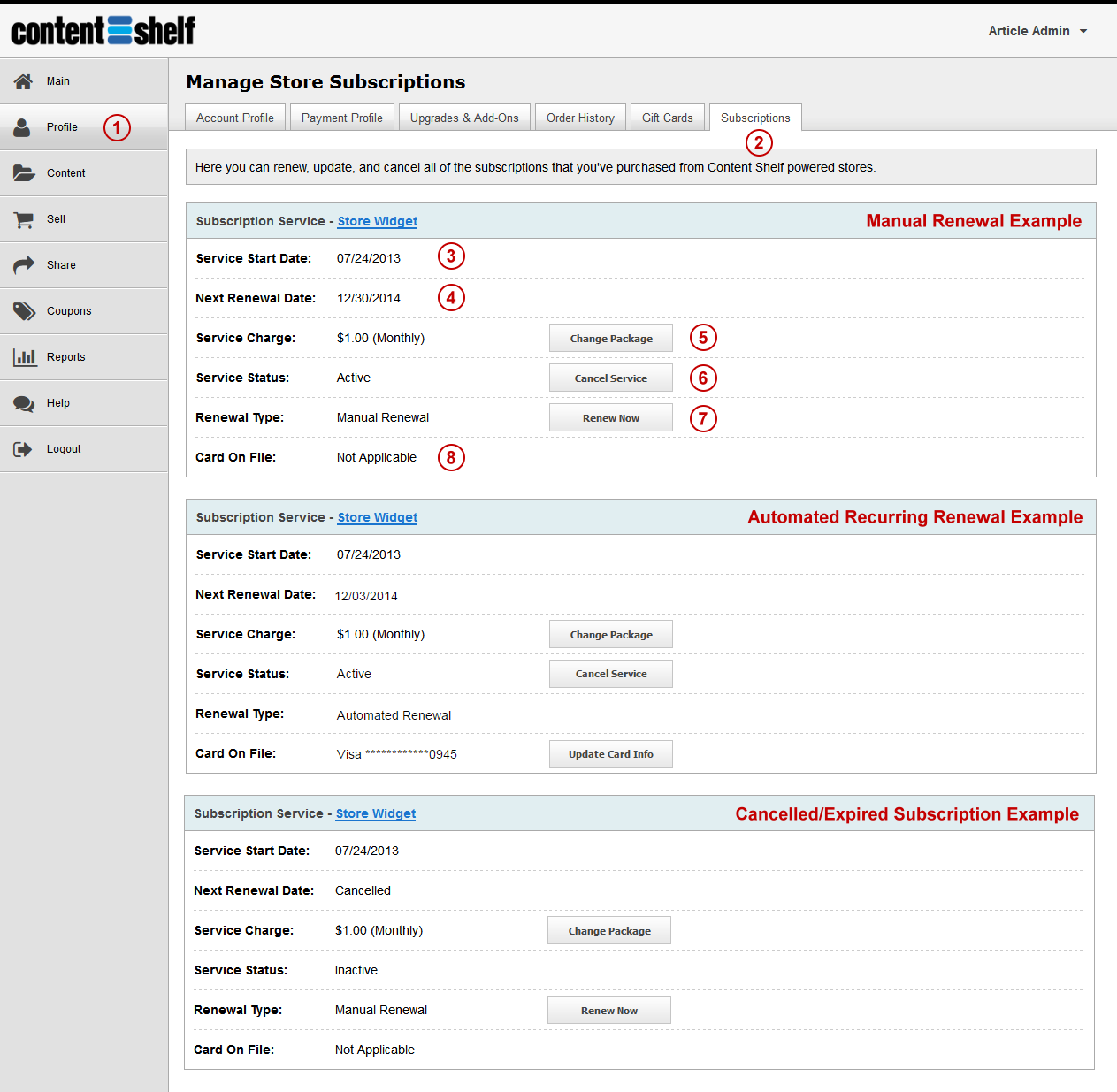Open Store Widget link in Cancelled/Expired section
1117x1092 pixels.
click(x=376, y=813)
